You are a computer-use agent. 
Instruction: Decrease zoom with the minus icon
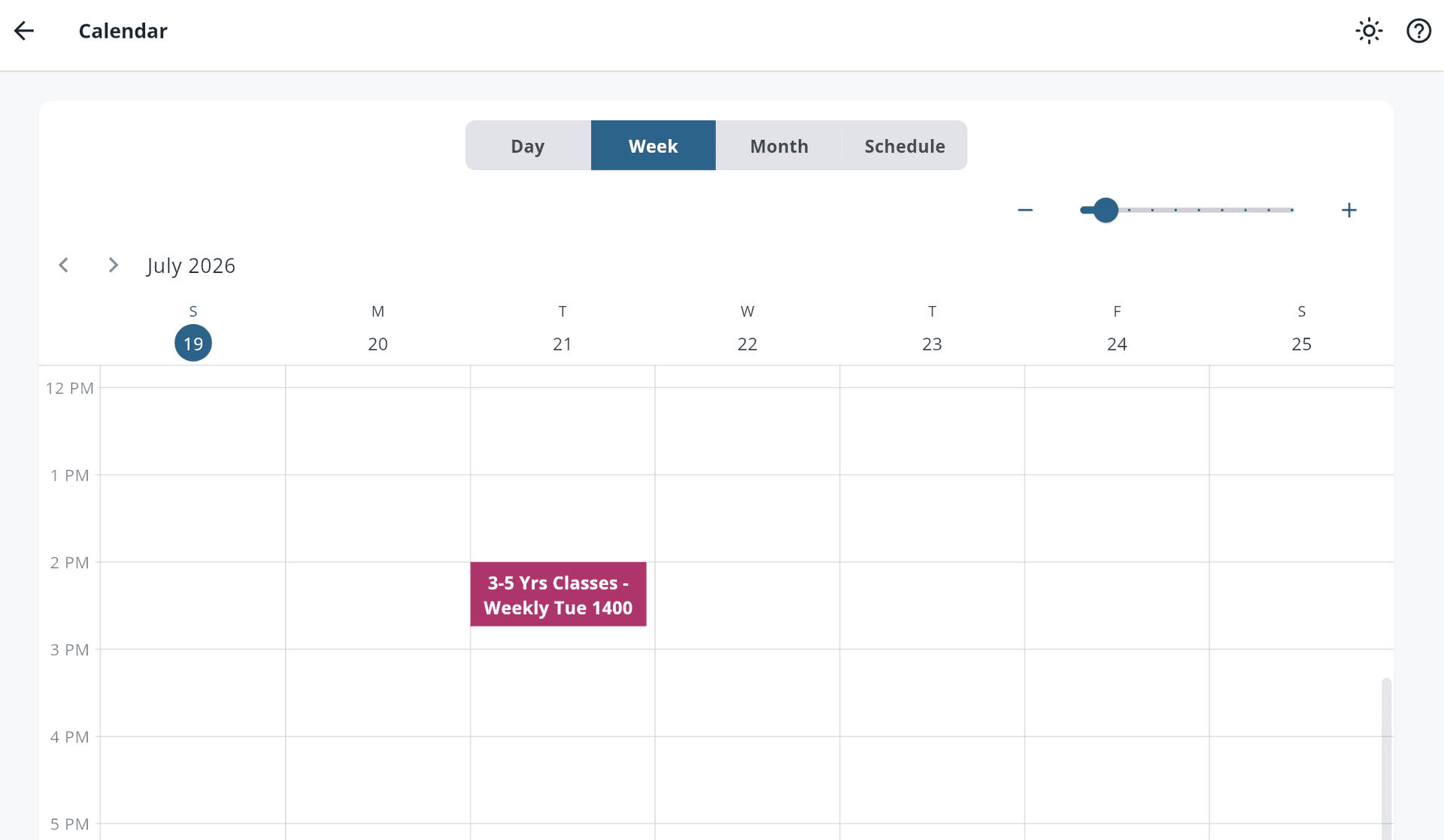point(1025,210)
